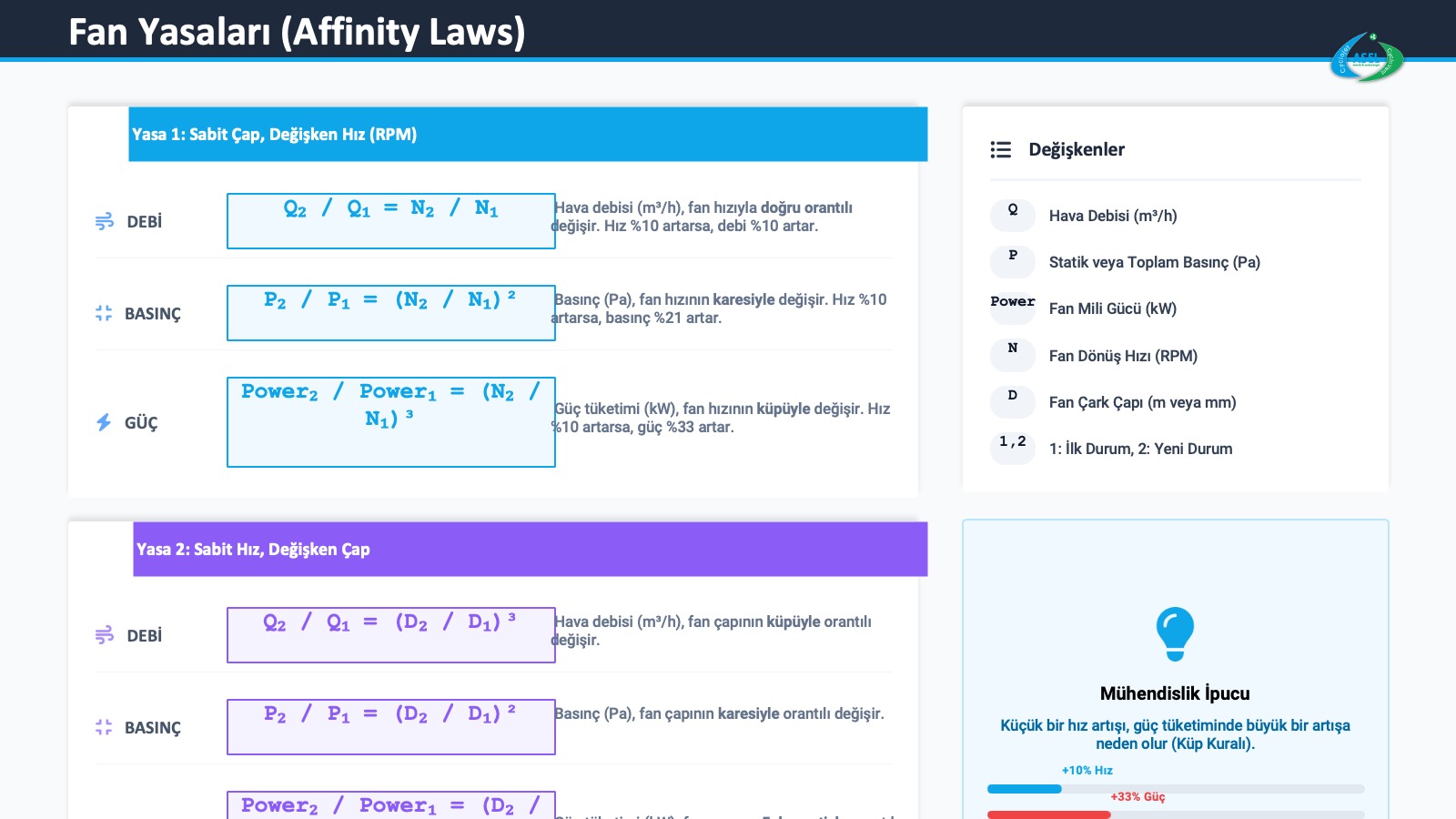1456x819 pixels.
Task: Click the purple DEBİ wind icon in Yasa 2
Action: (105, 635)
